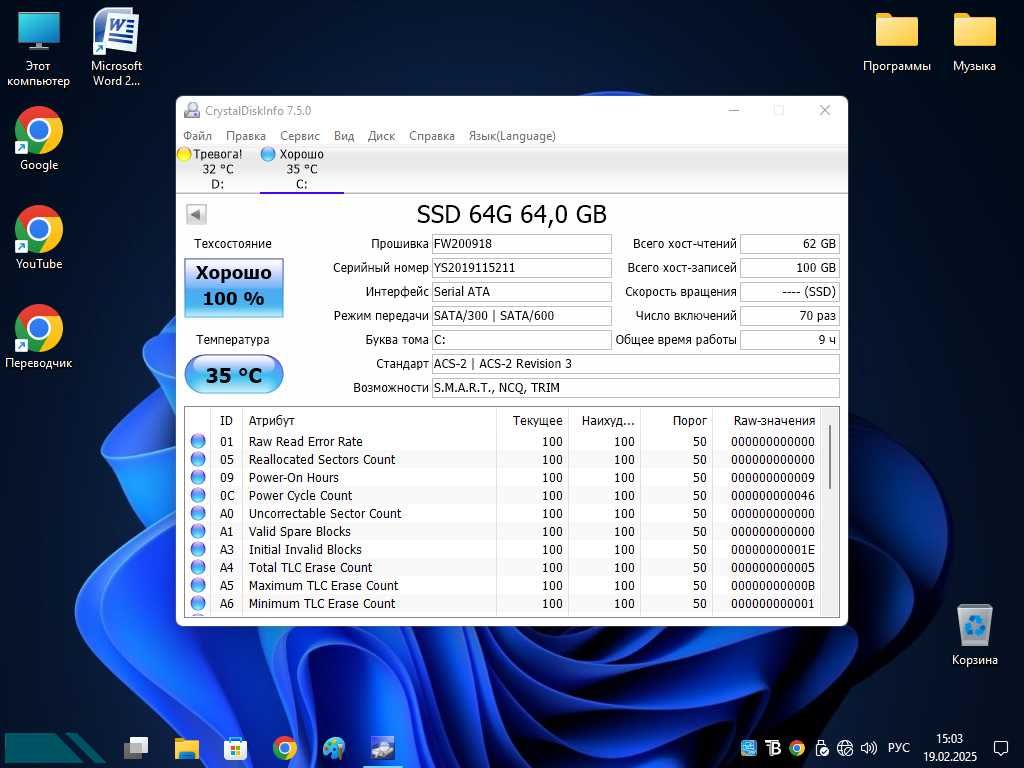Select the Этот компьютер desktop icon
The height and width of the screenshot is (768, 1024).
tap(39, 48)
